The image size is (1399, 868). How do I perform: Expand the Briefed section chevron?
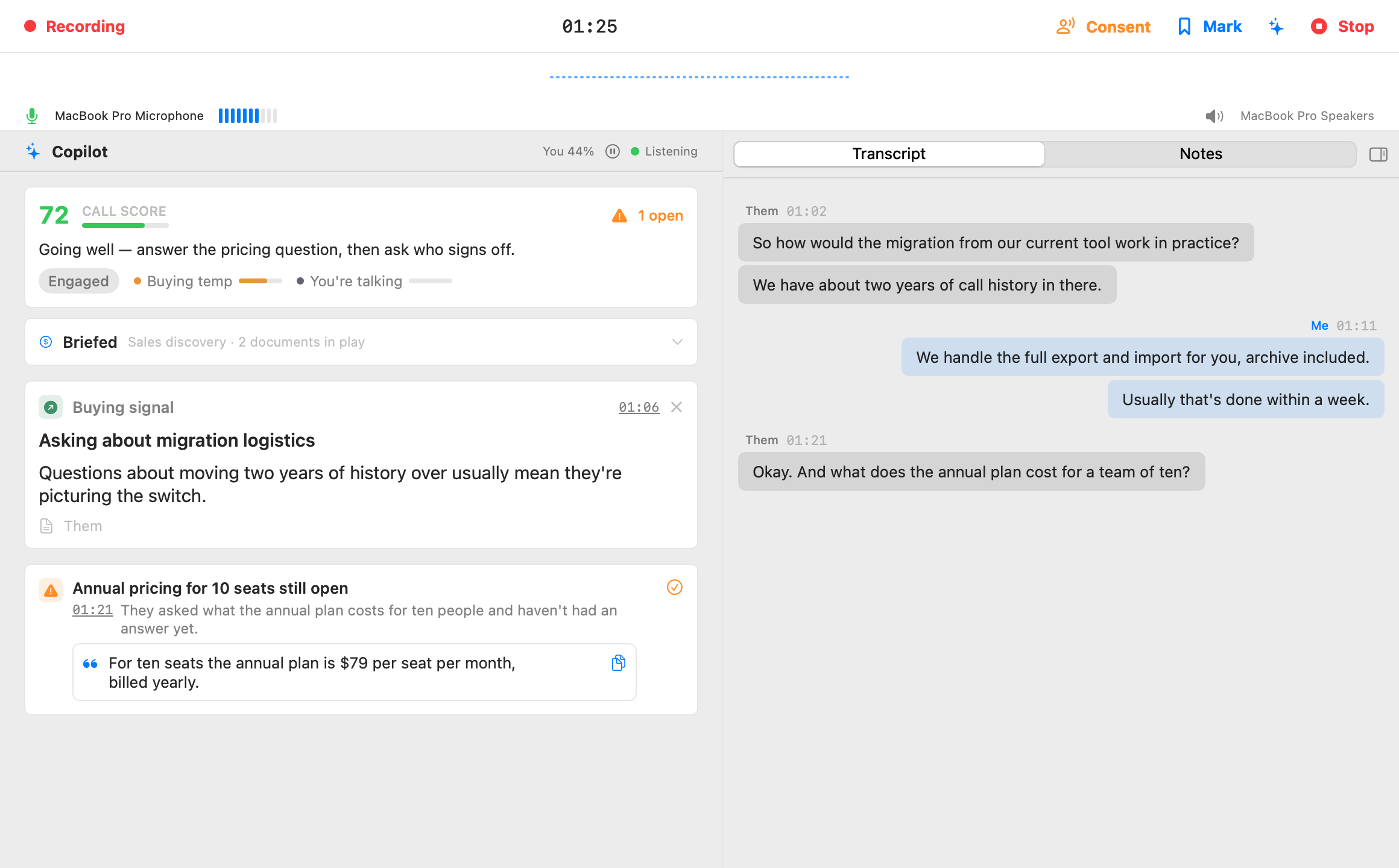coord(677,342)
